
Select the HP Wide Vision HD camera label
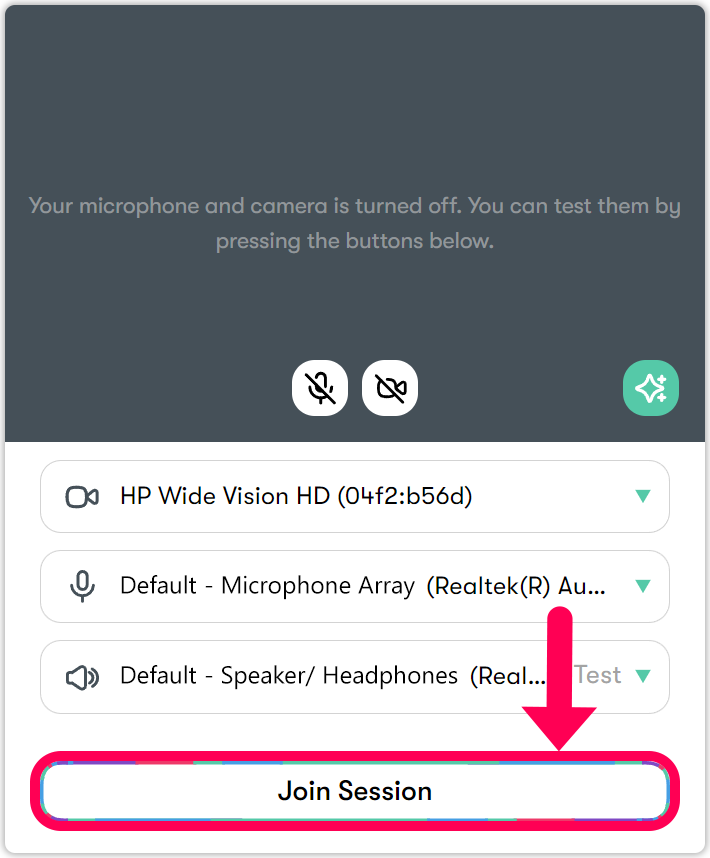[296, 496]
